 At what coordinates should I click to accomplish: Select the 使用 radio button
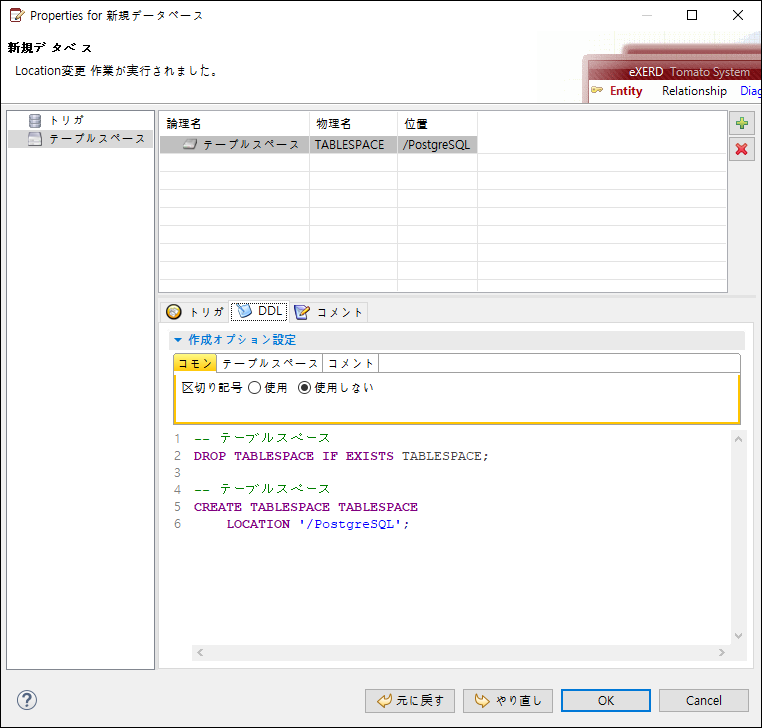[254, 388]
